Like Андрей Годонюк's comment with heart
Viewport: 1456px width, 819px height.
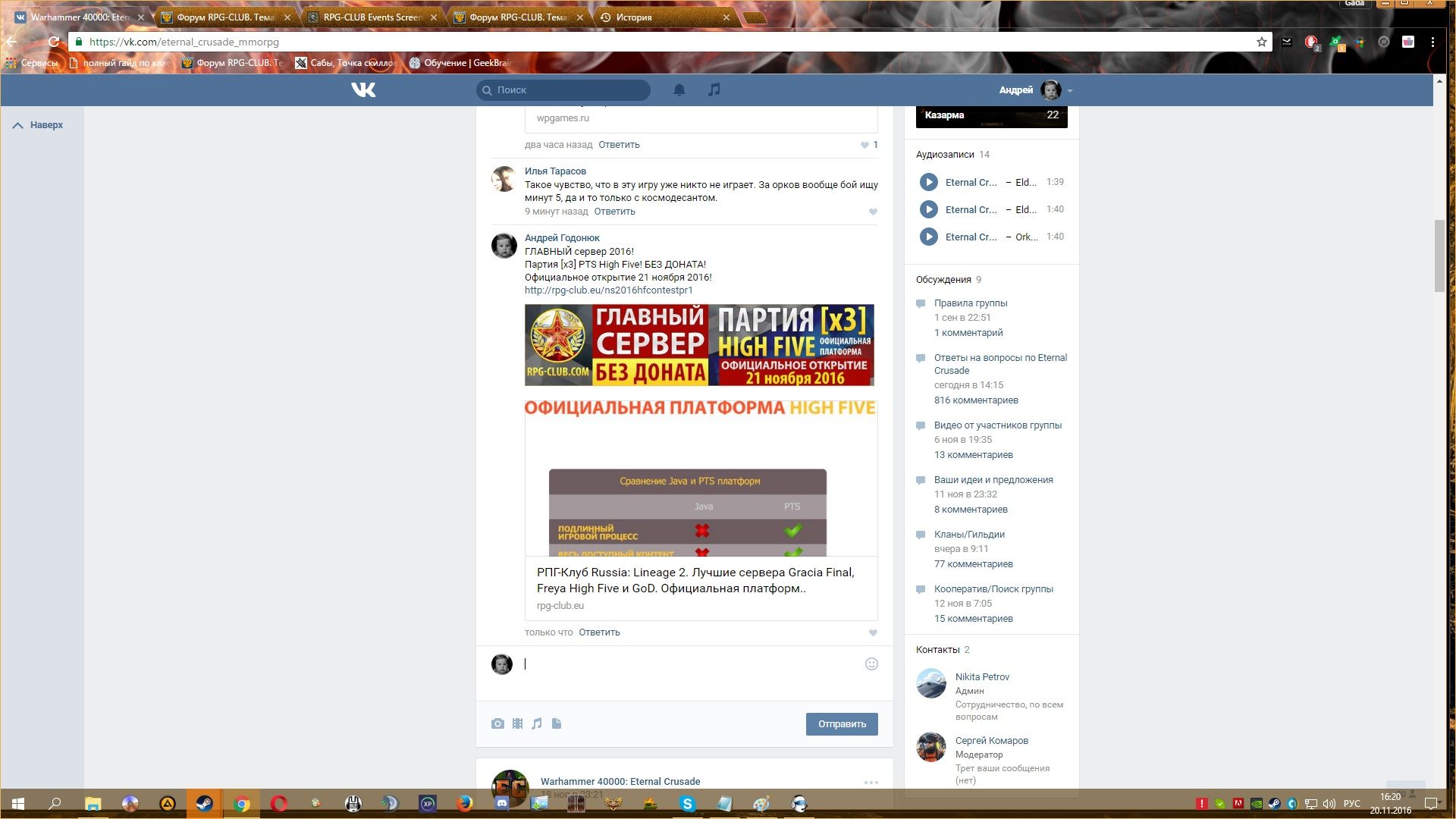tap(873, 632)
